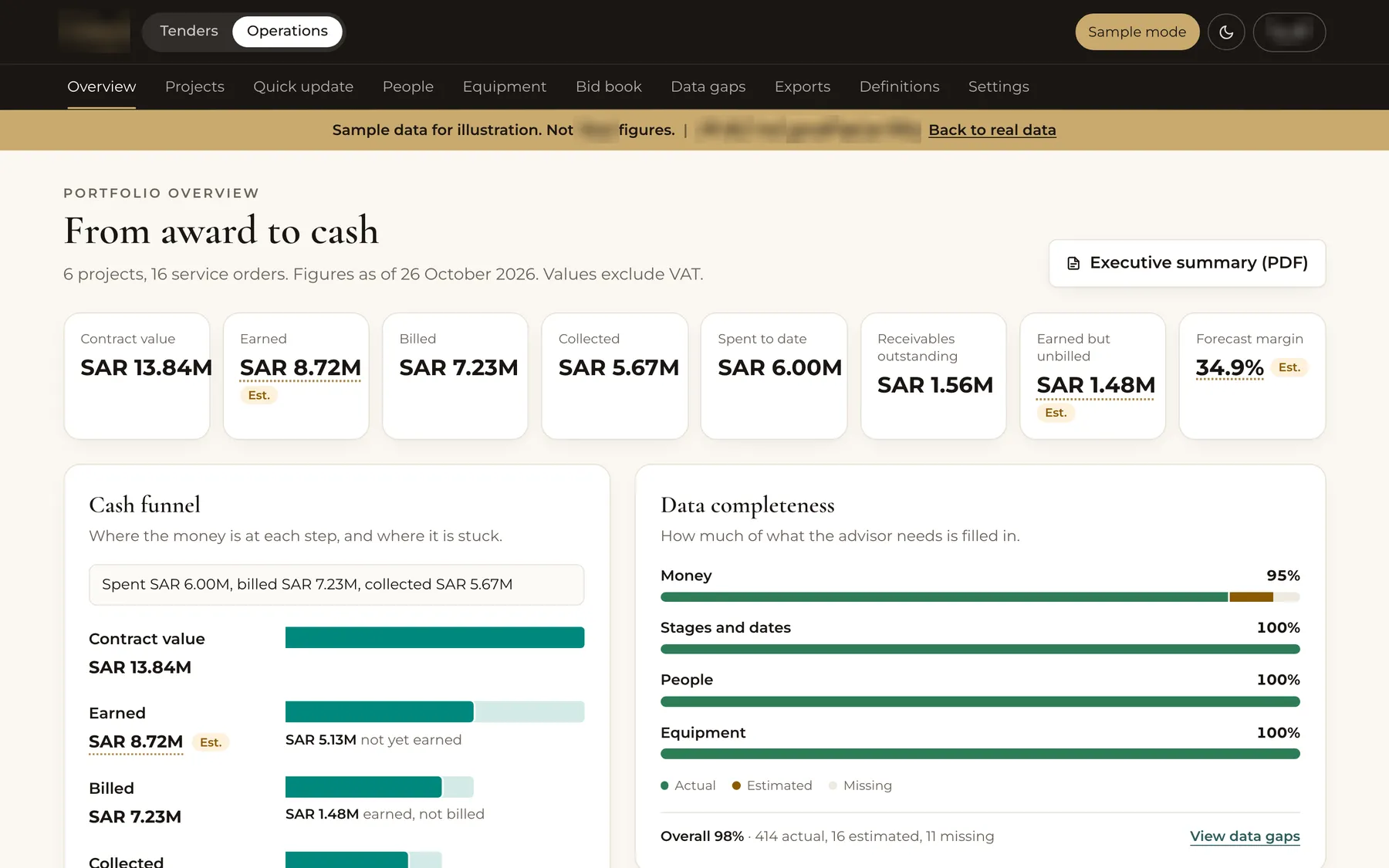Select the Operations segment
This screenshot has height=868, width=1389.
point(287,31)
